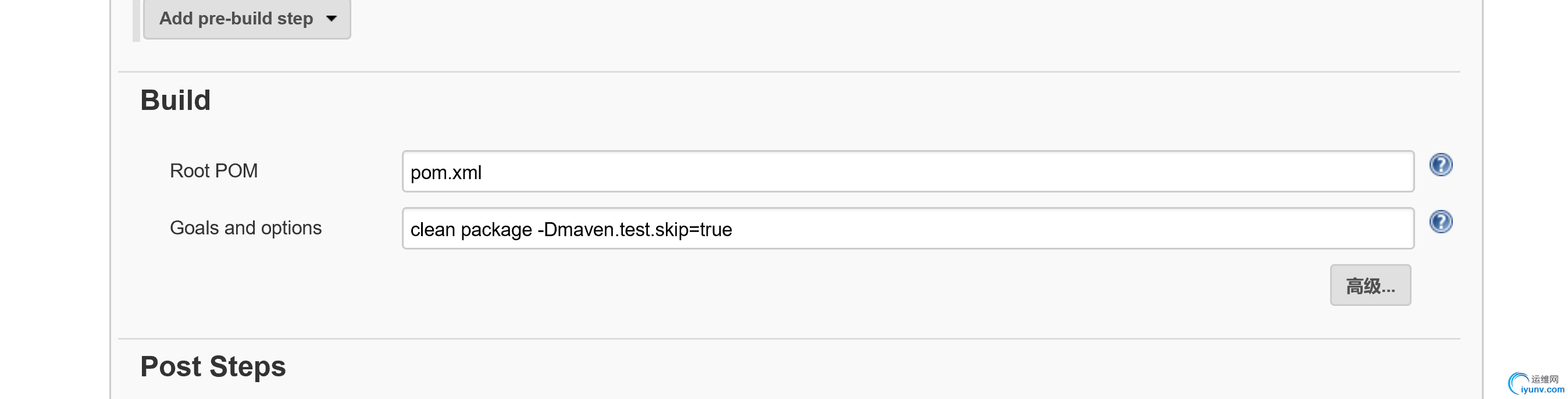
Task: Click the Add pre-build step button
Action: click(236, 19)
